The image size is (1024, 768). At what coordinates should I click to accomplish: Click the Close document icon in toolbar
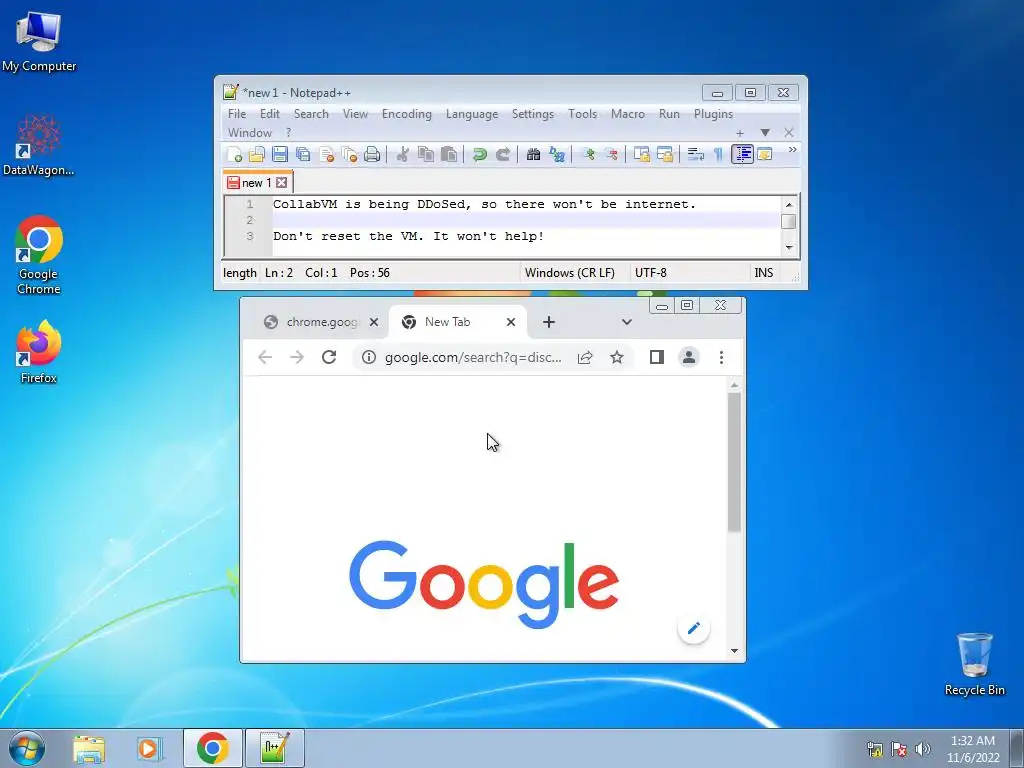tap(326, 154)
